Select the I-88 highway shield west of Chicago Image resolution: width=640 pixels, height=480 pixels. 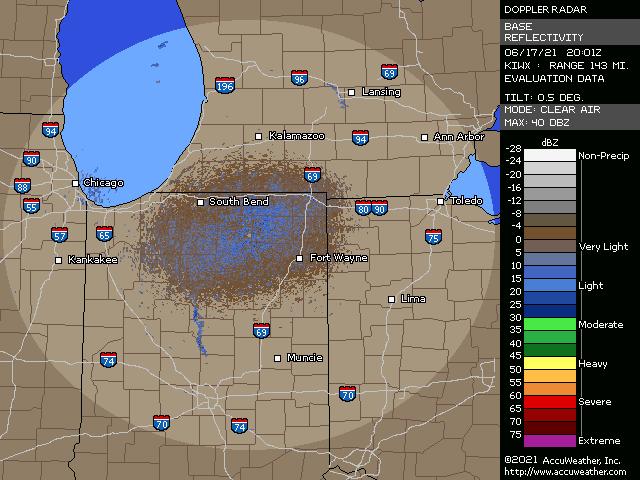pos(22,186)
